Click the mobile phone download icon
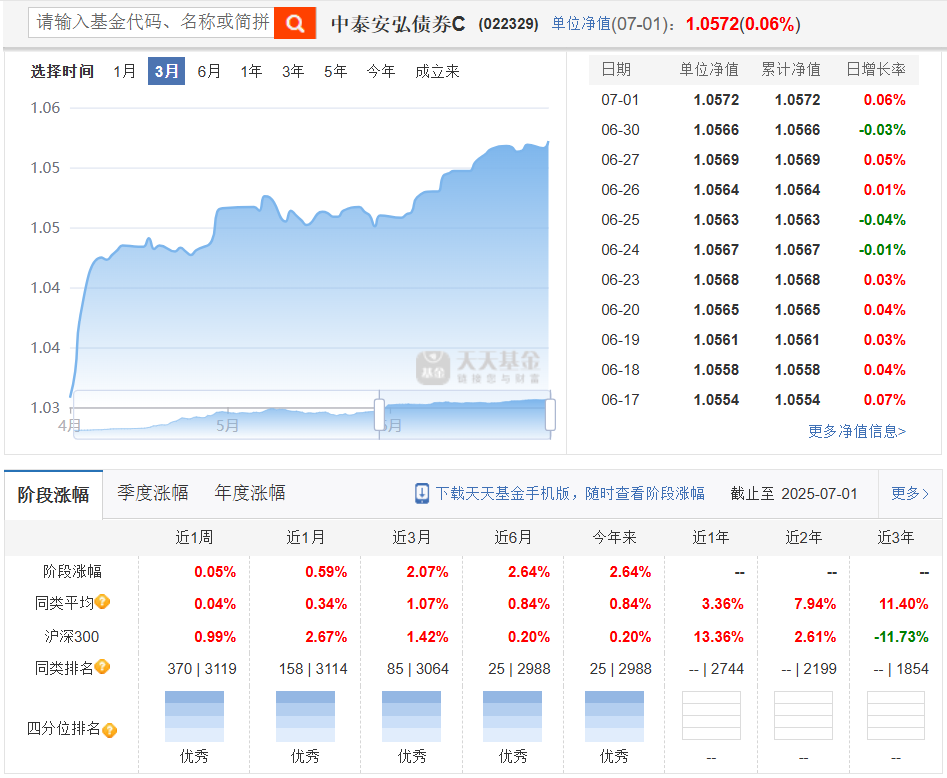947x778 pixels. click(422, 493)
